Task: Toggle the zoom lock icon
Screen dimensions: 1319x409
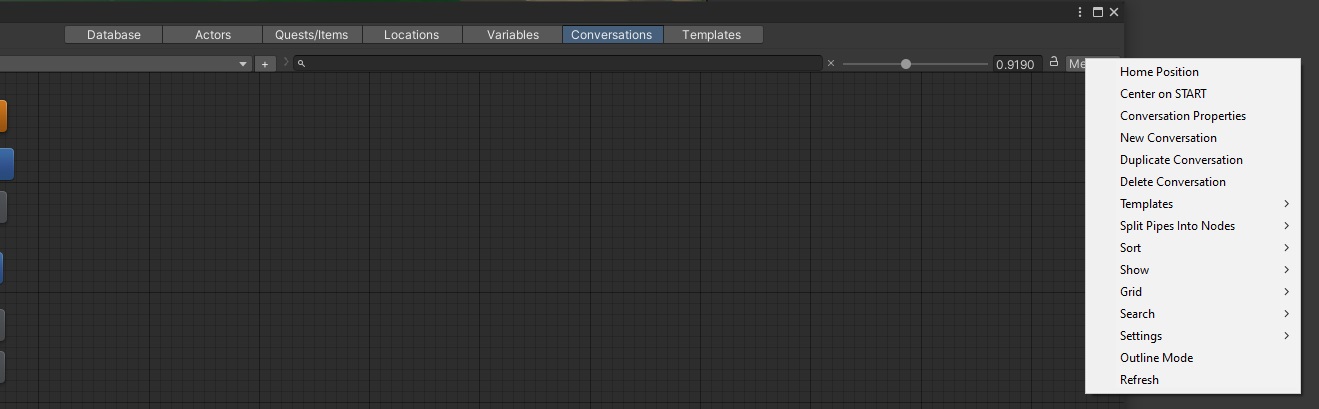Action: tap(1053, 62)
